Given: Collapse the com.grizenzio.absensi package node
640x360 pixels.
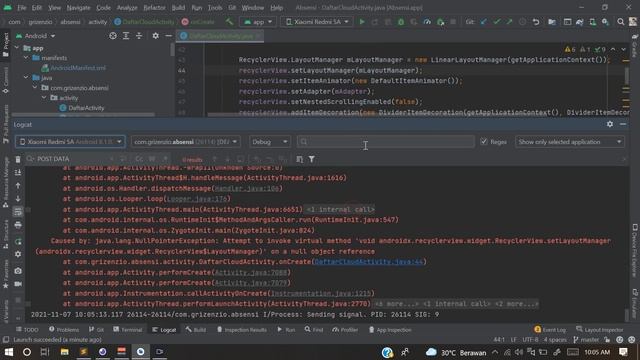Looking at the screenshot, I should pos(35,87).
